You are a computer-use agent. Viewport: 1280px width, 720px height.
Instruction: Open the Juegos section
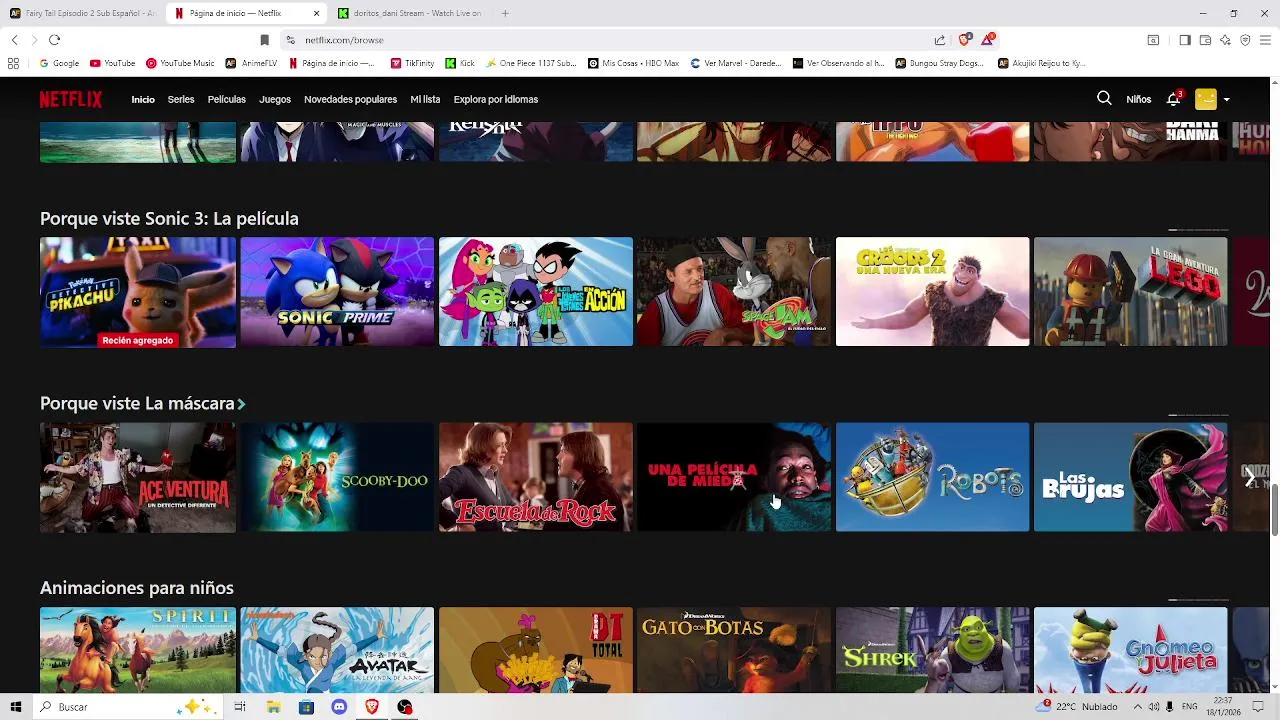pos(275,99)
